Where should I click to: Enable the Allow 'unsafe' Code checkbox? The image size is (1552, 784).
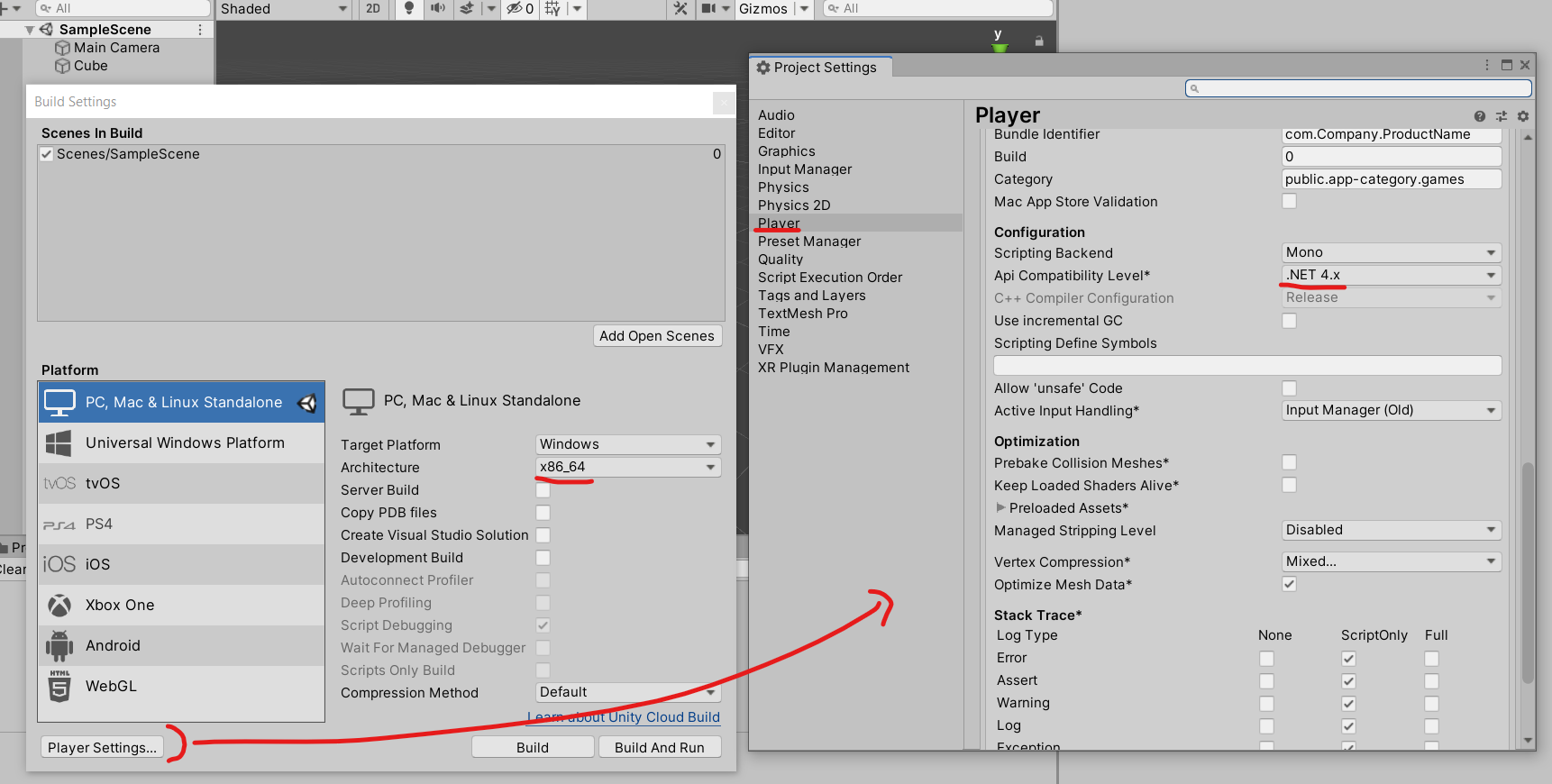(1289, 388)
